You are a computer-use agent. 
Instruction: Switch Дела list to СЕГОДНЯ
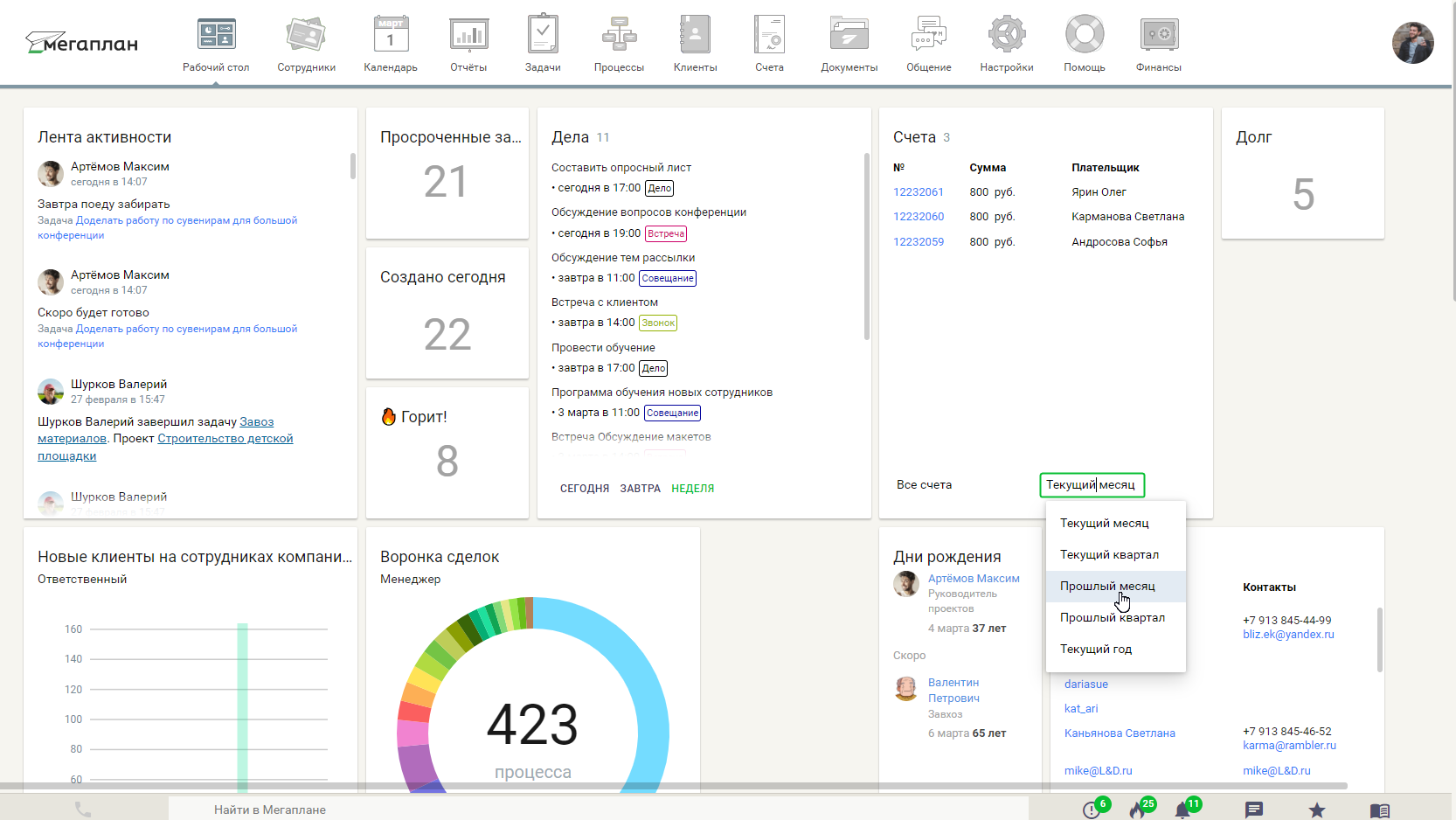pyautogui.click(x=585, y=489)
